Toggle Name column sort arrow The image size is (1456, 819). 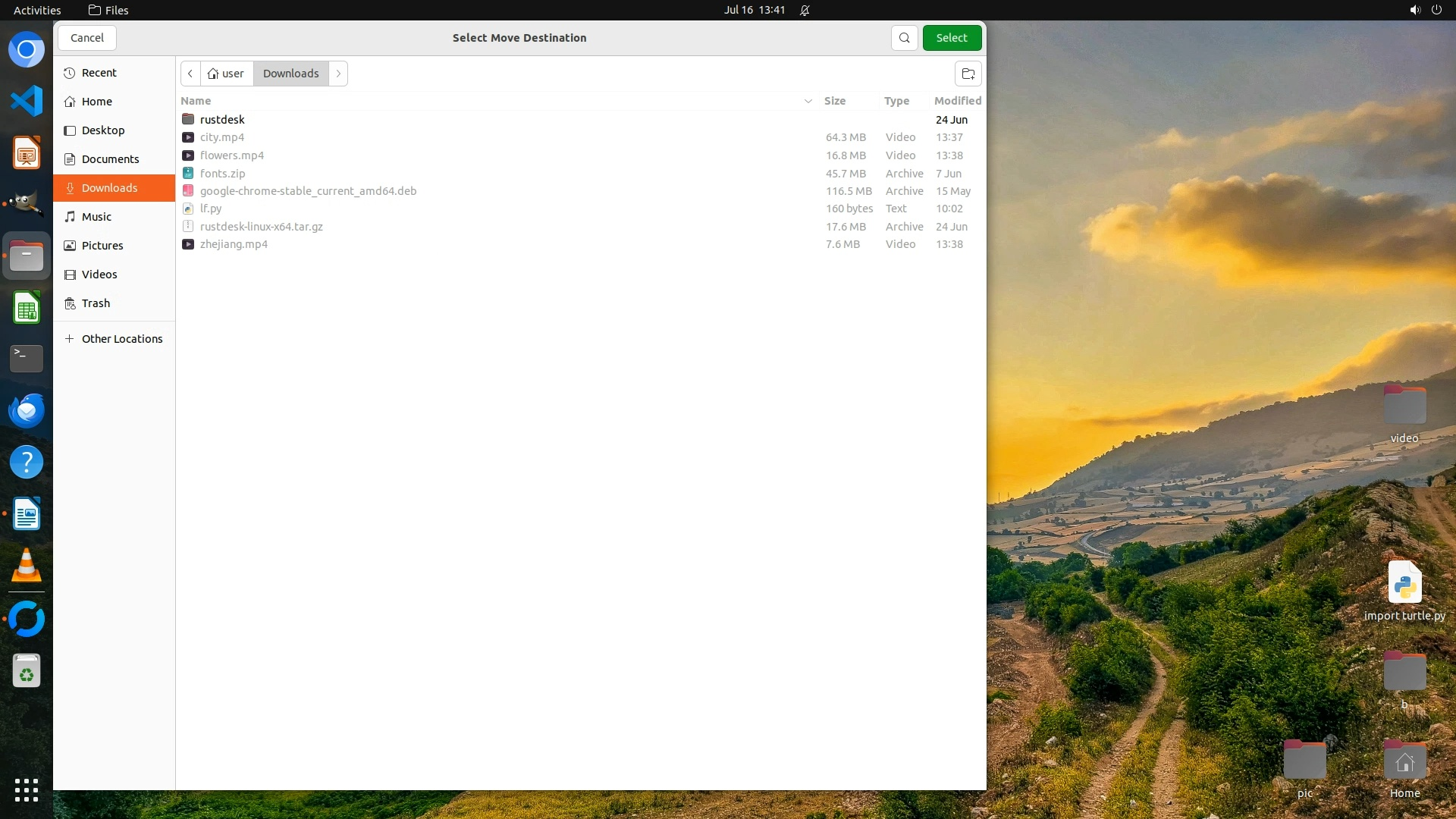click(808, 101)
